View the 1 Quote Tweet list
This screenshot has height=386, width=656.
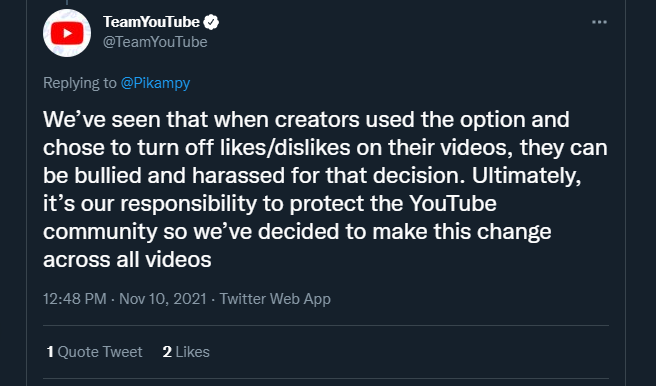[95, 352]
